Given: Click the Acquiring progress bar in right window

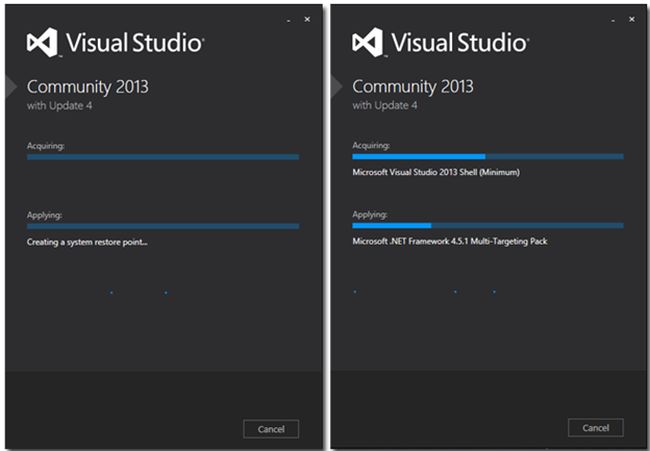Looking at the screenshot, I should coord(488,156).
